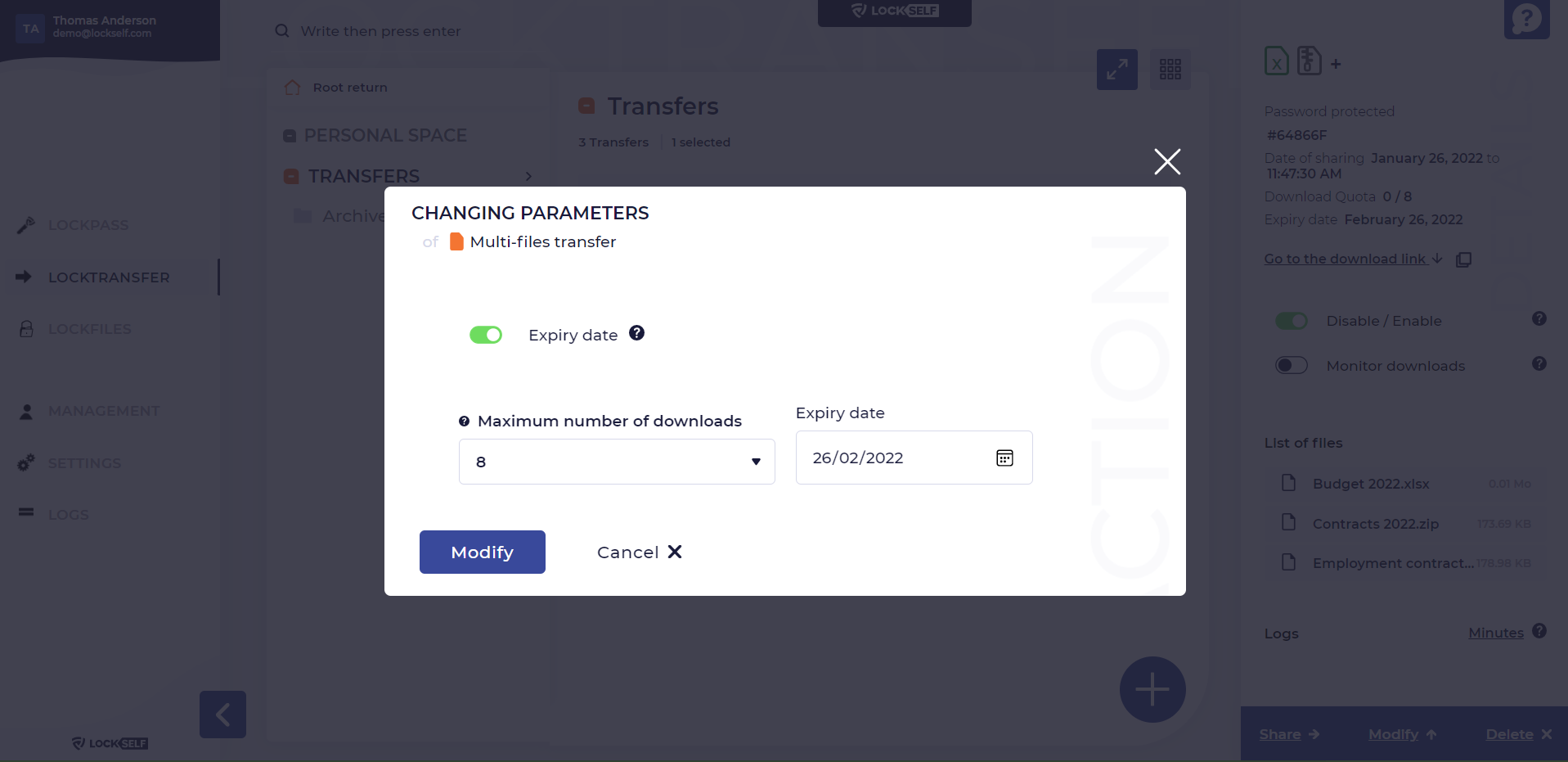Open LOCKFILES in the sidebar
1568x762 pixels.
point(89,329)
